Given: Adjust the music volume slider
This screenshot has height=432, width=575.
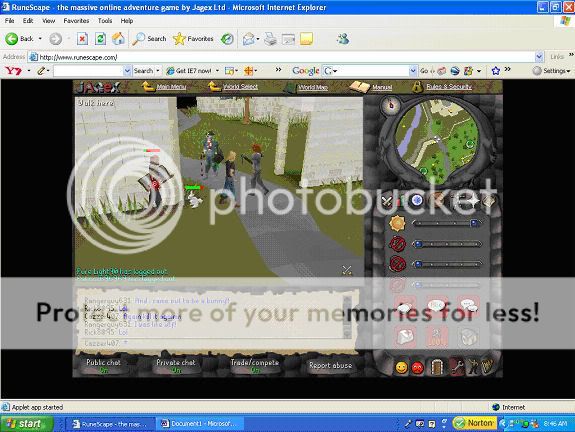Looking at the screenshot, I should 447,244.
